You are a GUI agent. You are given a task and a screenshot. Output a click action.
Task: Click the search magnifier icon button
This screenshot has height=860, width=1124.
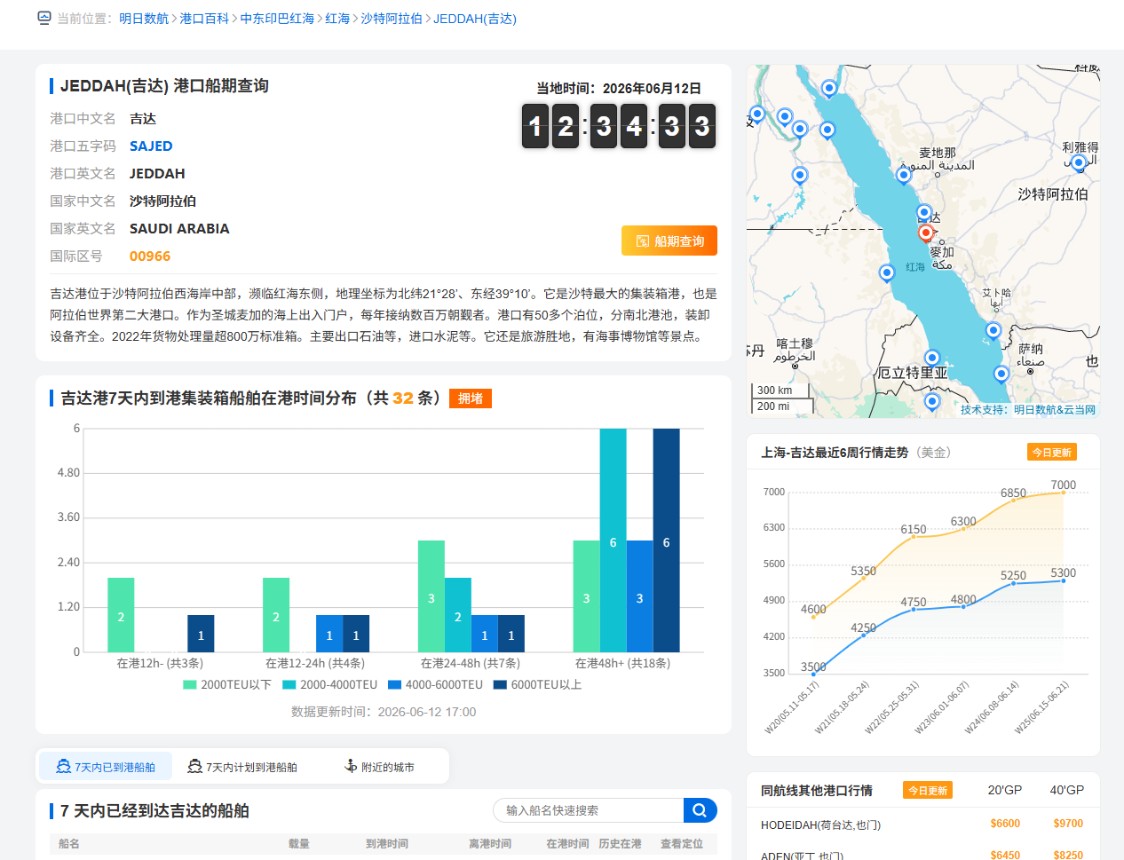pos(700,811)
